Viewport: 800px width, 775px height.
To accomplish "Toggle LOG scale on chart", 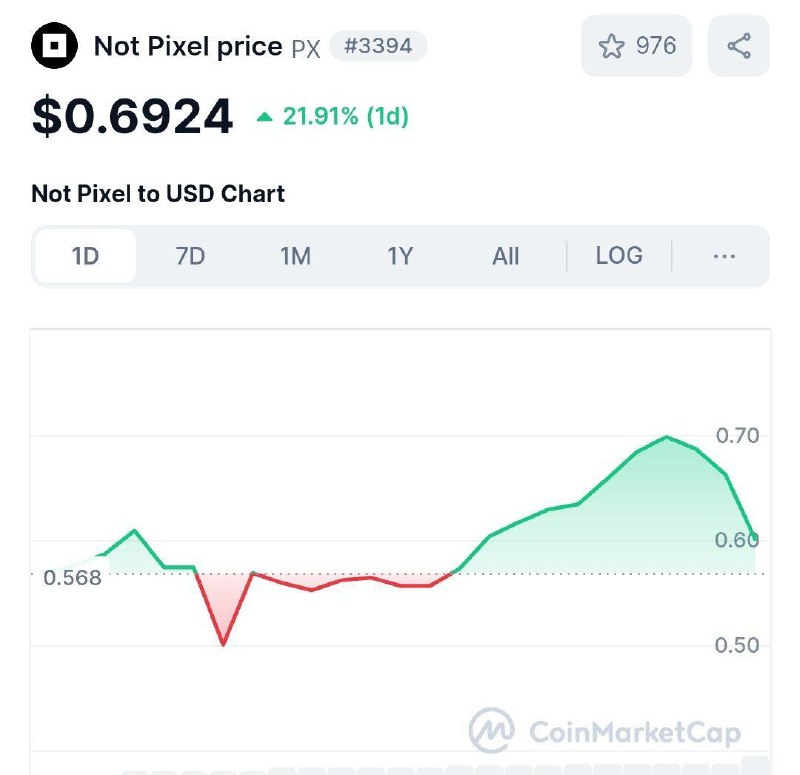I will point(619,256).
